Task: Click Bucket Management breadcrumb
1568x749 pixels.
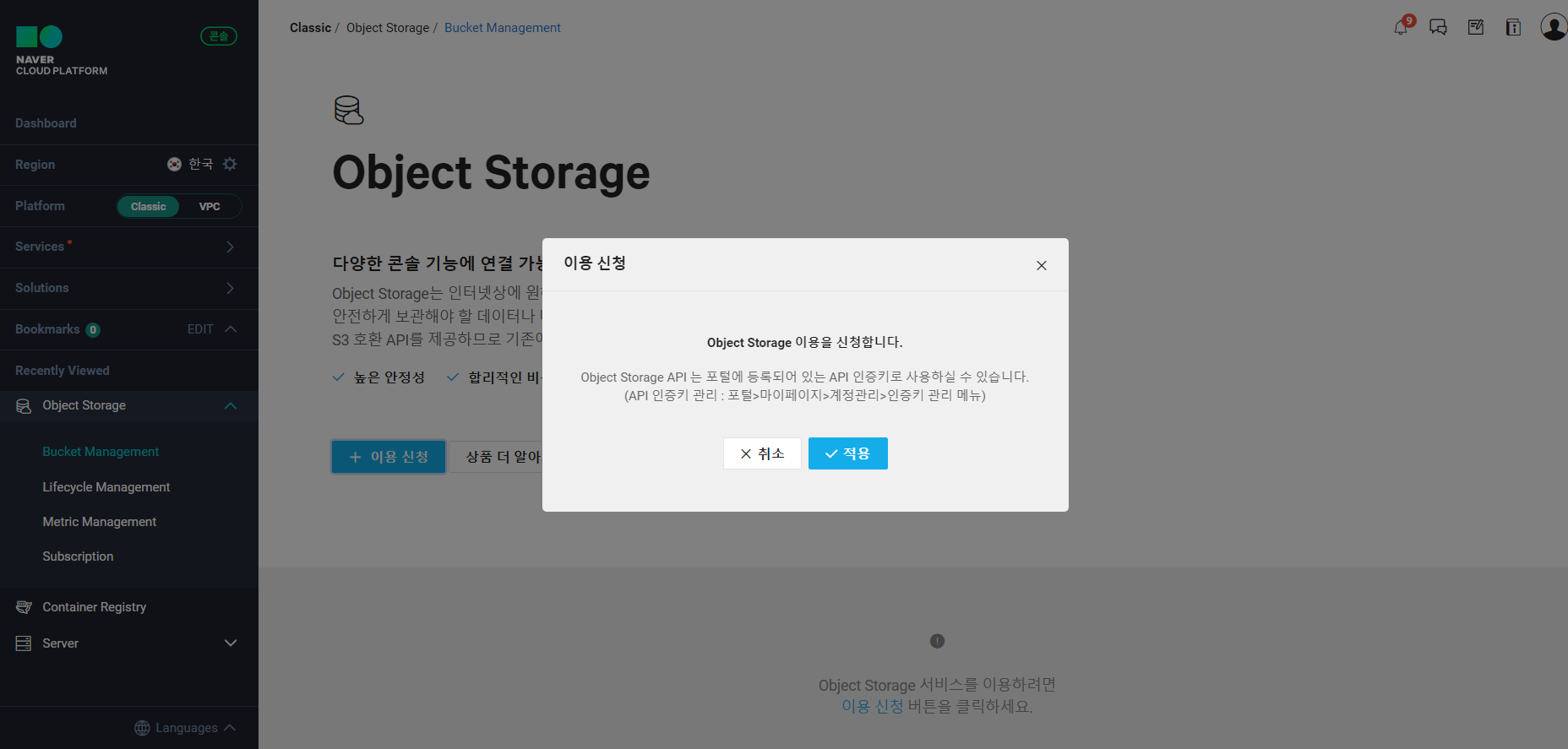Action: pos(503,28)
